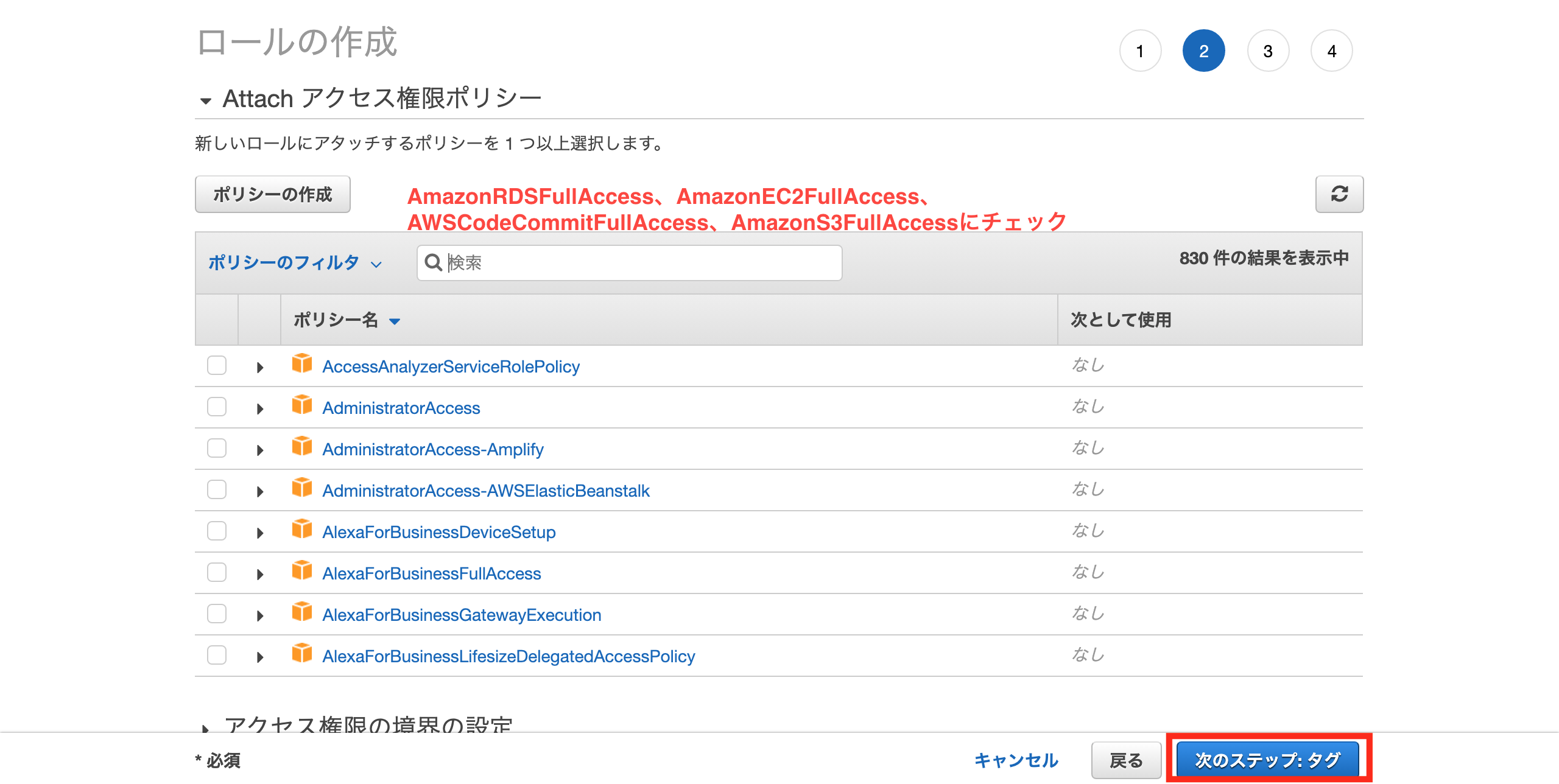Open the AlexaForBusinessGatewayExecution policy link
Screen dimensions: 1559x784
coord(462,615)
